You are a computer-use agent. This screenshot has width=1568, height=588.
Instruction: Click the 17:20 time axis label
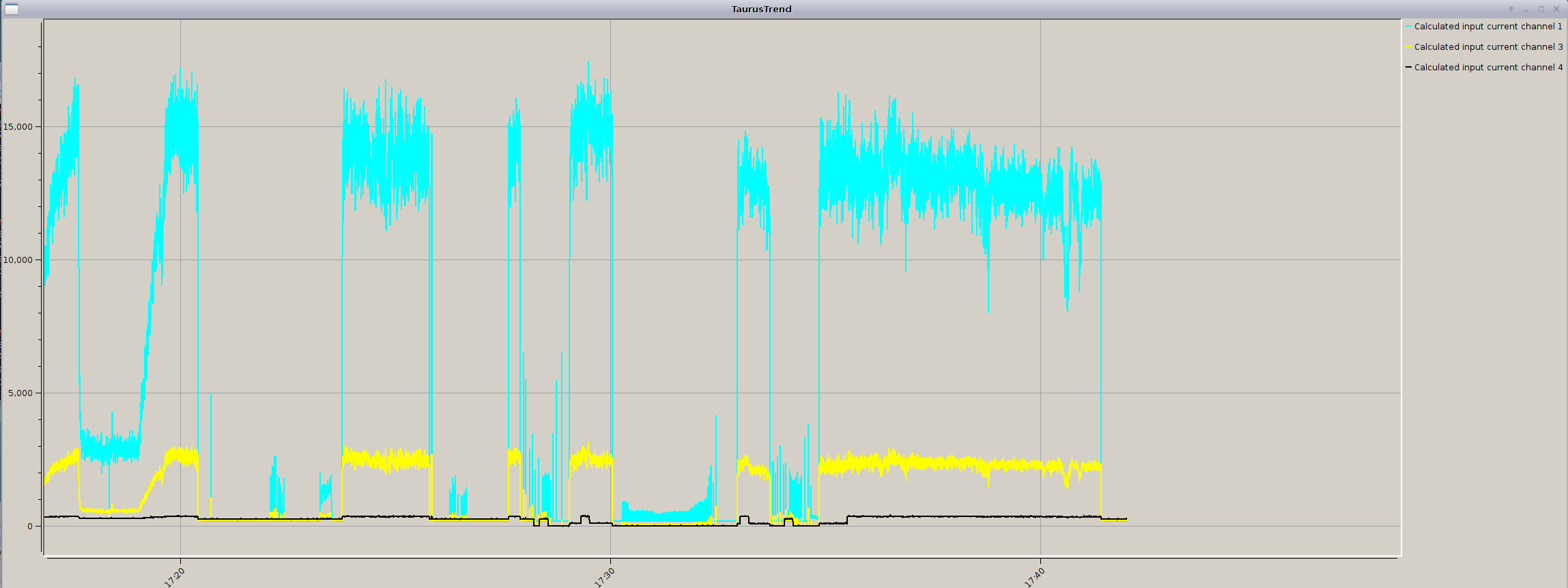coord(175,576)
